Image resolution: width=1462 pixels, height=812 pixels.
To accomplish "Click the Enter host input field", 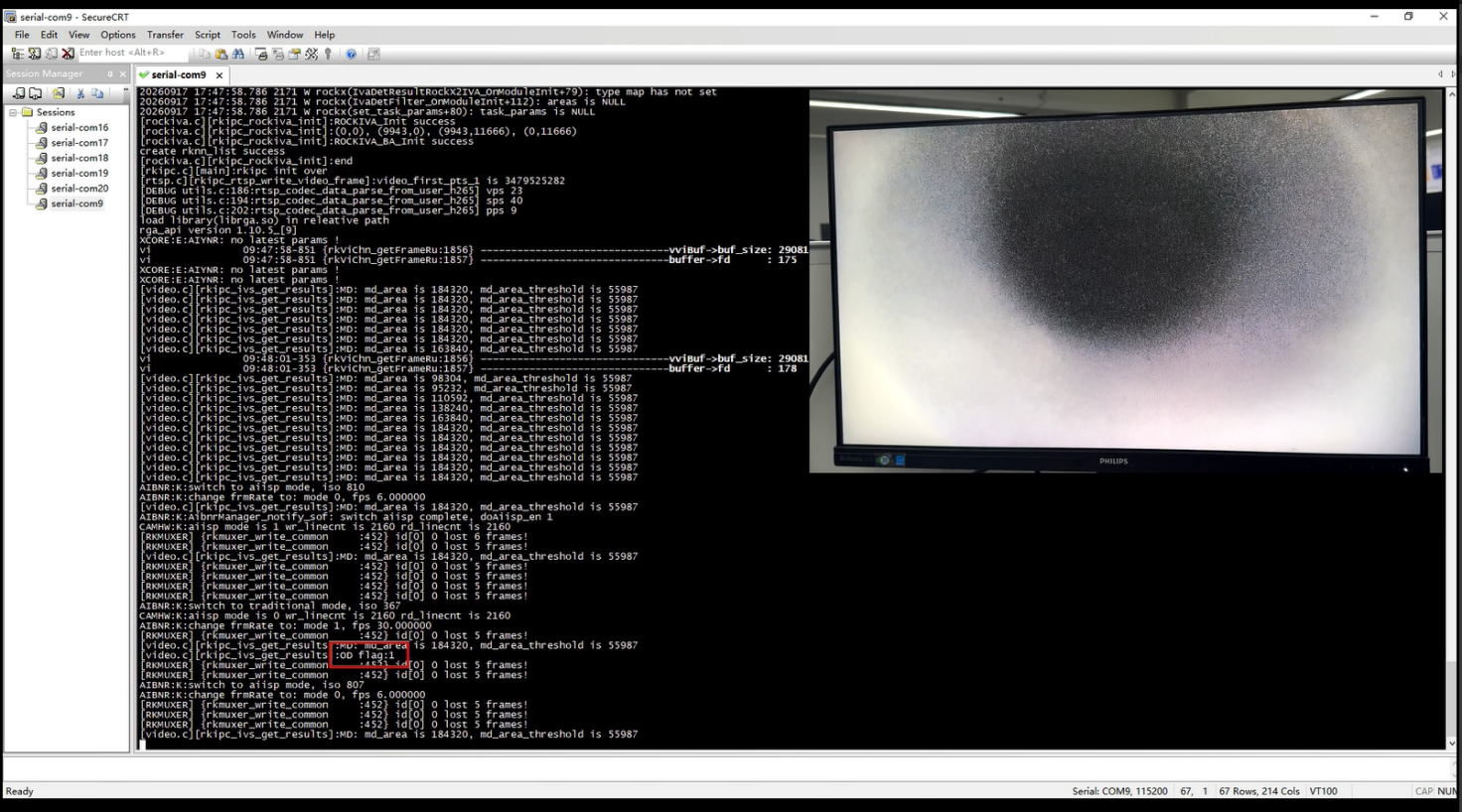I will pyautogui.click(x=133, y=53).
